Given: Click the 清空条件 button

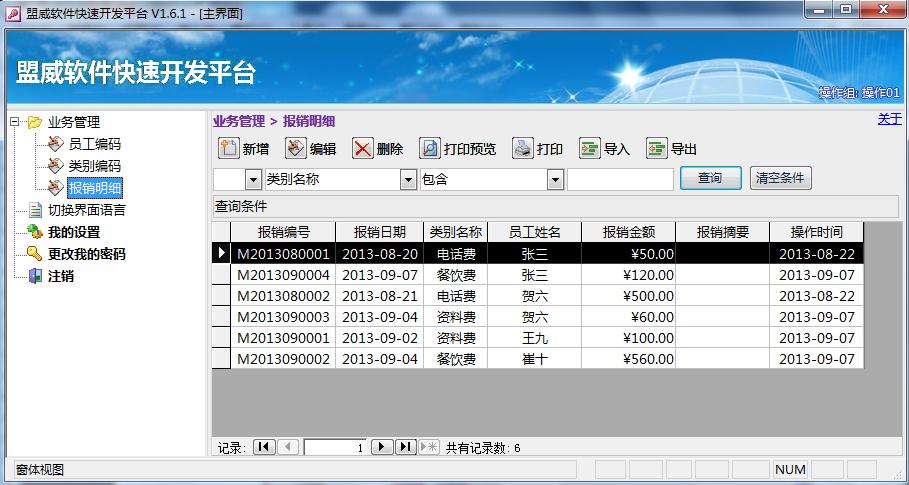Looking at the screenshot, I should (780, 178).
